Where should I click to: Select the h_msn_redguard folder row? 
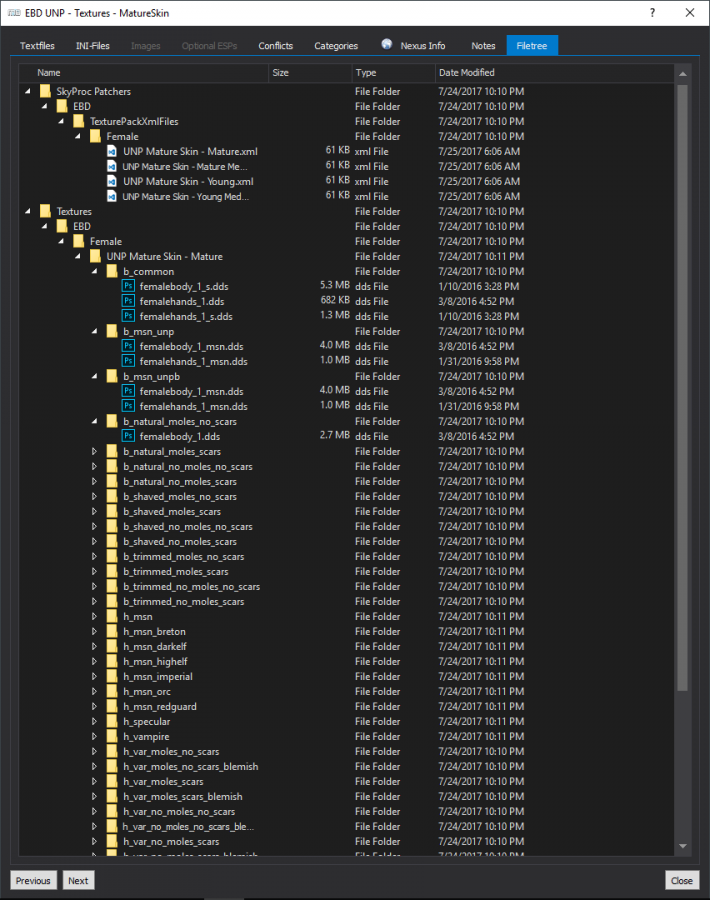[346, 707]
